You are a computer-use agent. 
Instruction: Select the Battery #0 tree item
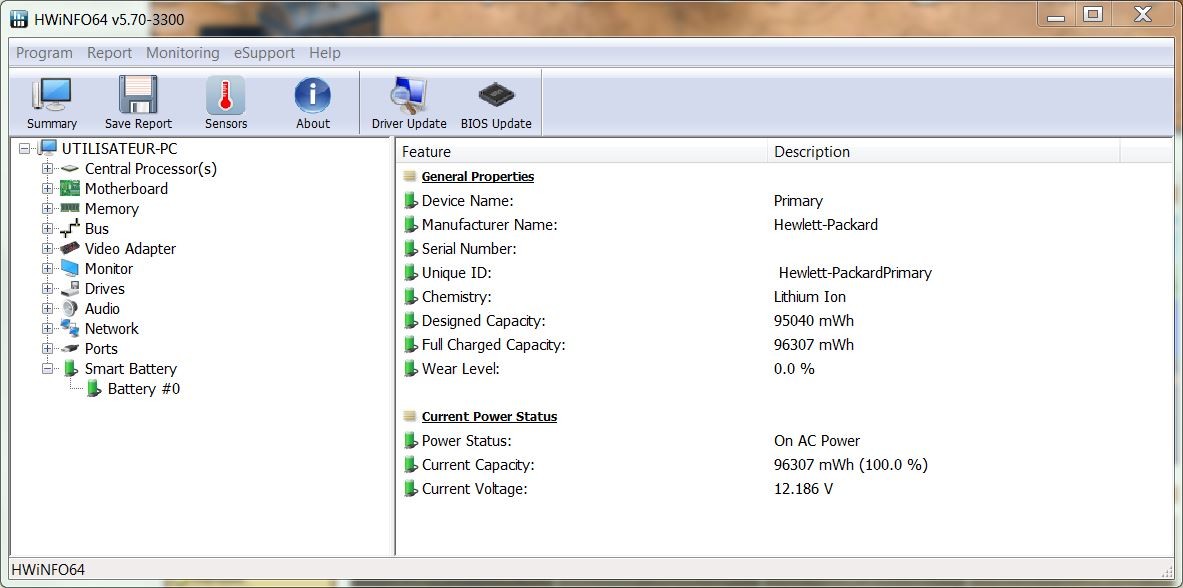pos(144,389)
